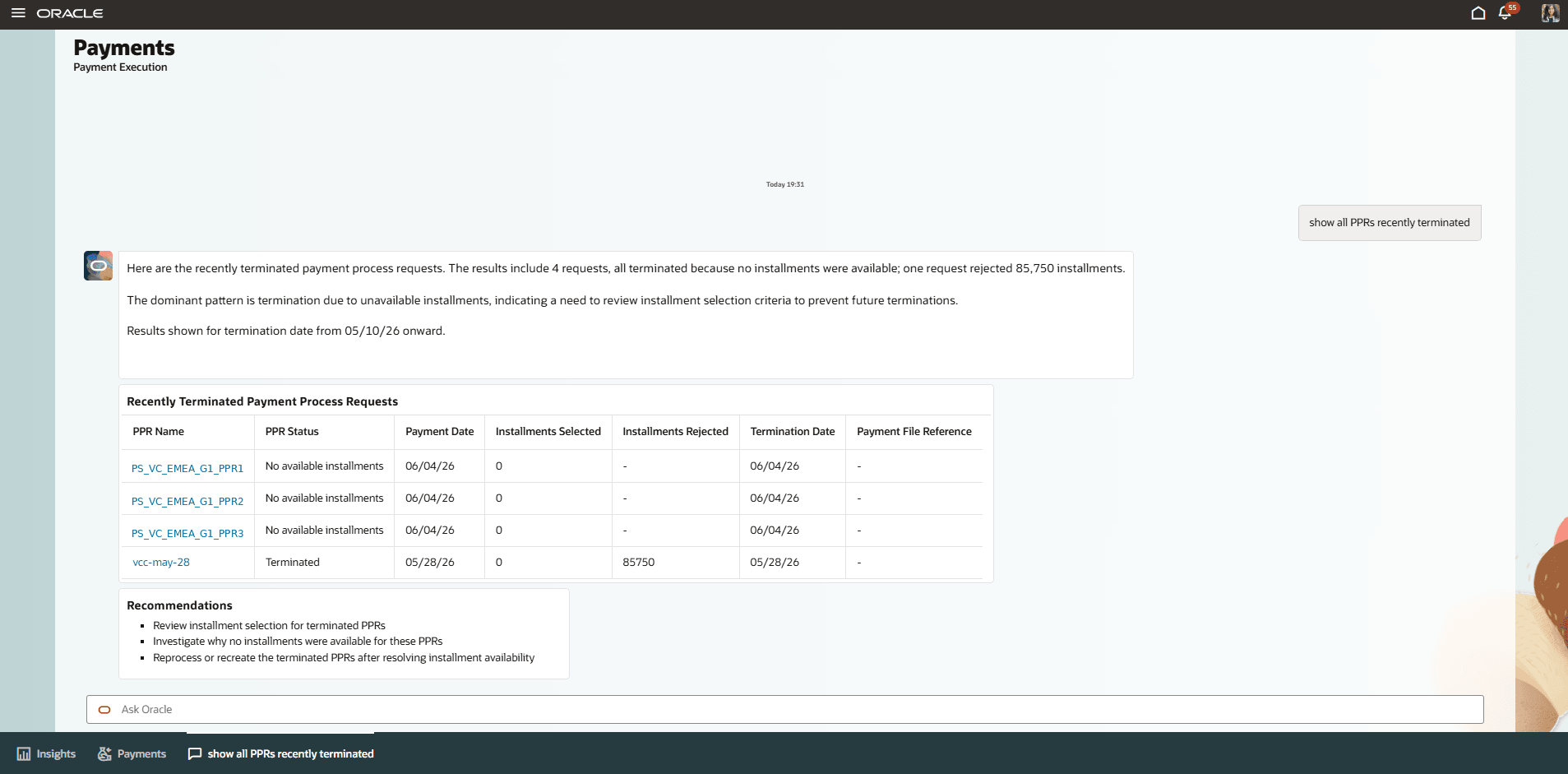The image size is (1568, 774).
Task: Click the 05/28/26 payment date cell
Action: (x=430, y=563)
